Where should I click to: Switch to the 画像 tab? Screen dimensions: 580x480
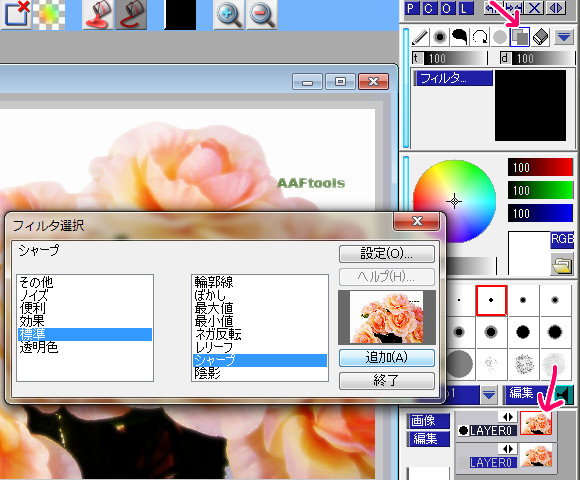[428, 420]
